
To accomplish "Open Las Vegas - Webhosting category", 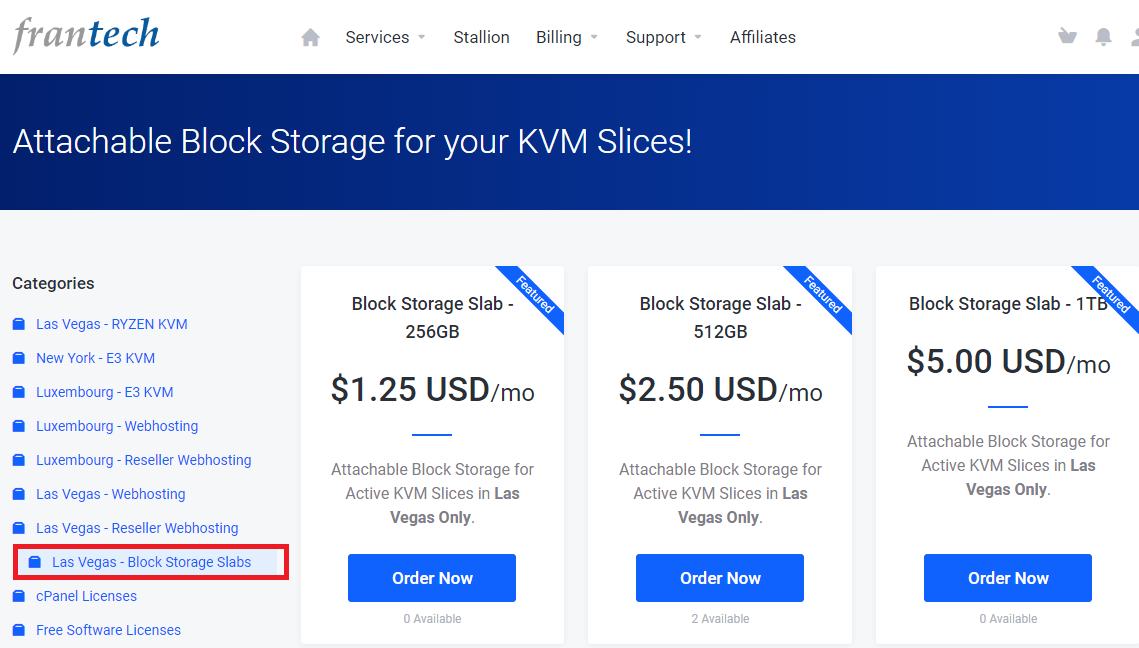I will click(110, 494).
